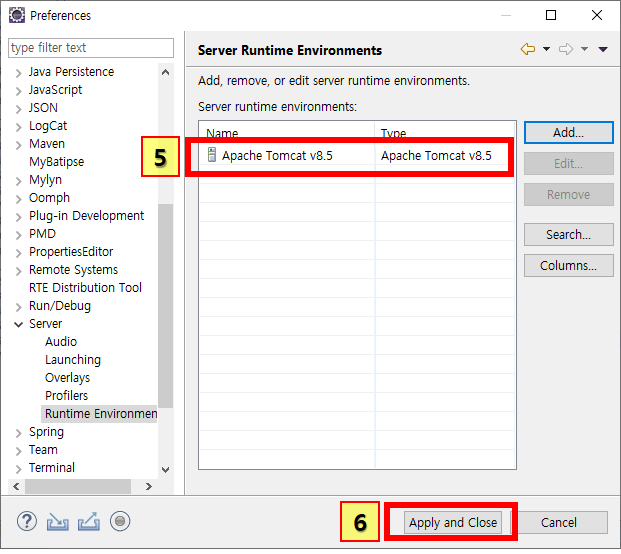
Task: Click the Cancel button
Action: point(559,523)
